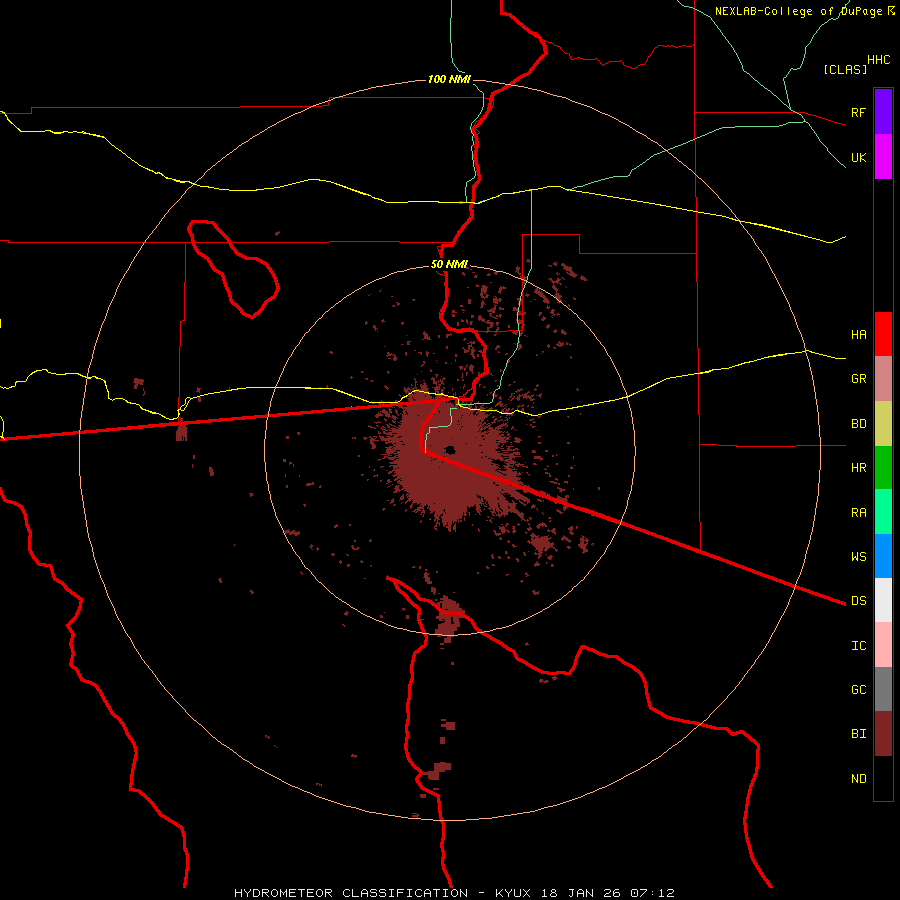
Task: Click the IC legend label
Action: coord(858,646)
